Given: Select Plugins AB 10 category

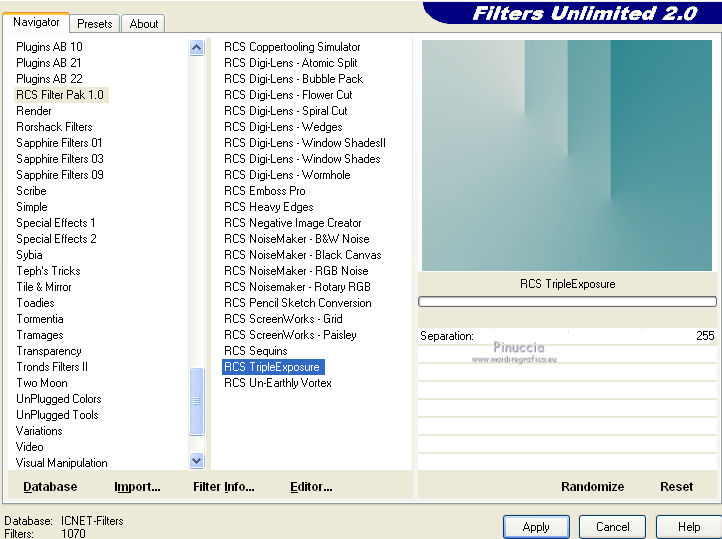Looking at the screenshot, I should click(49, 47).
